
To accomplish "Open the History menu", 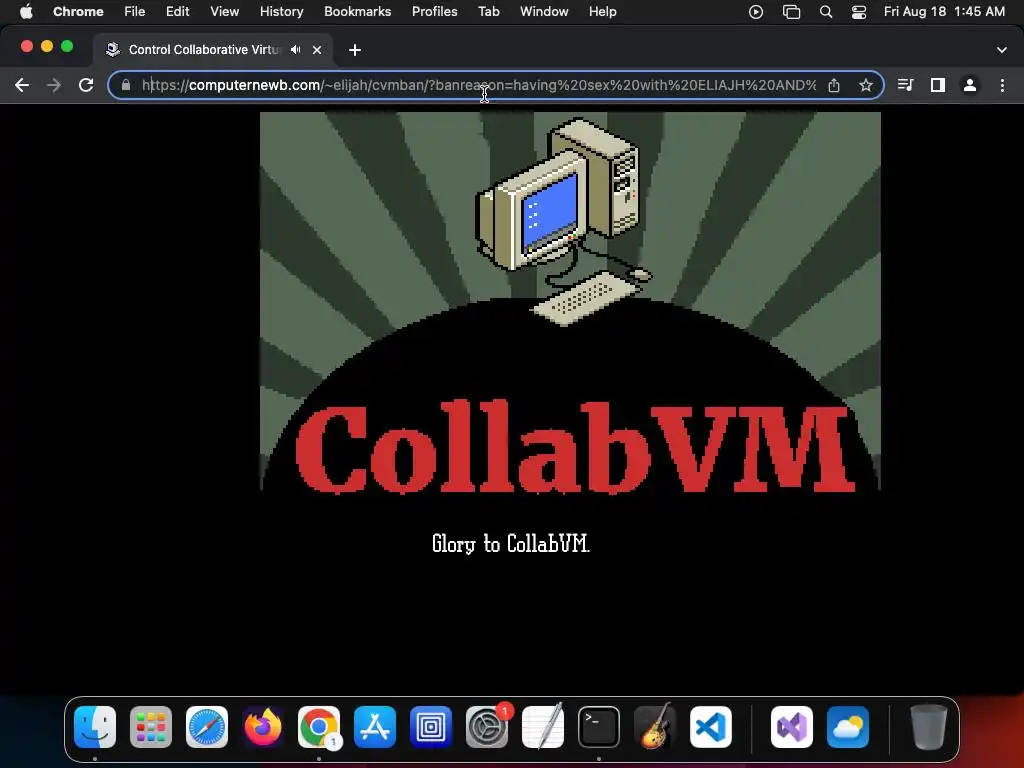I will pos(281,12).
